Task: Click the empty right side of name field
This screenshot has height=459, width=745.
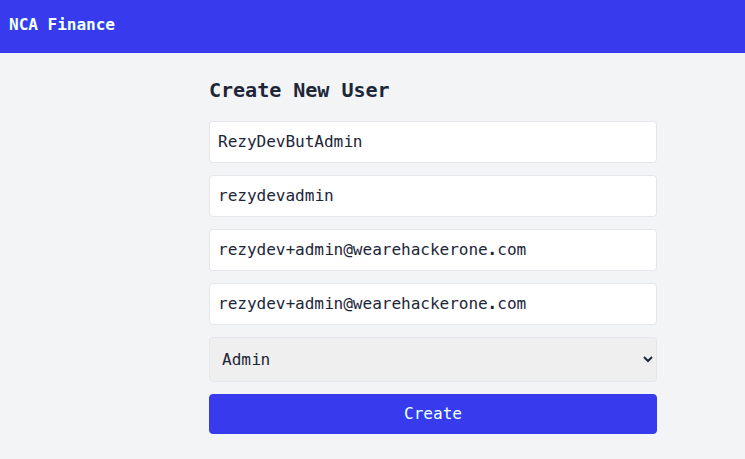Action: pos(560,142)
